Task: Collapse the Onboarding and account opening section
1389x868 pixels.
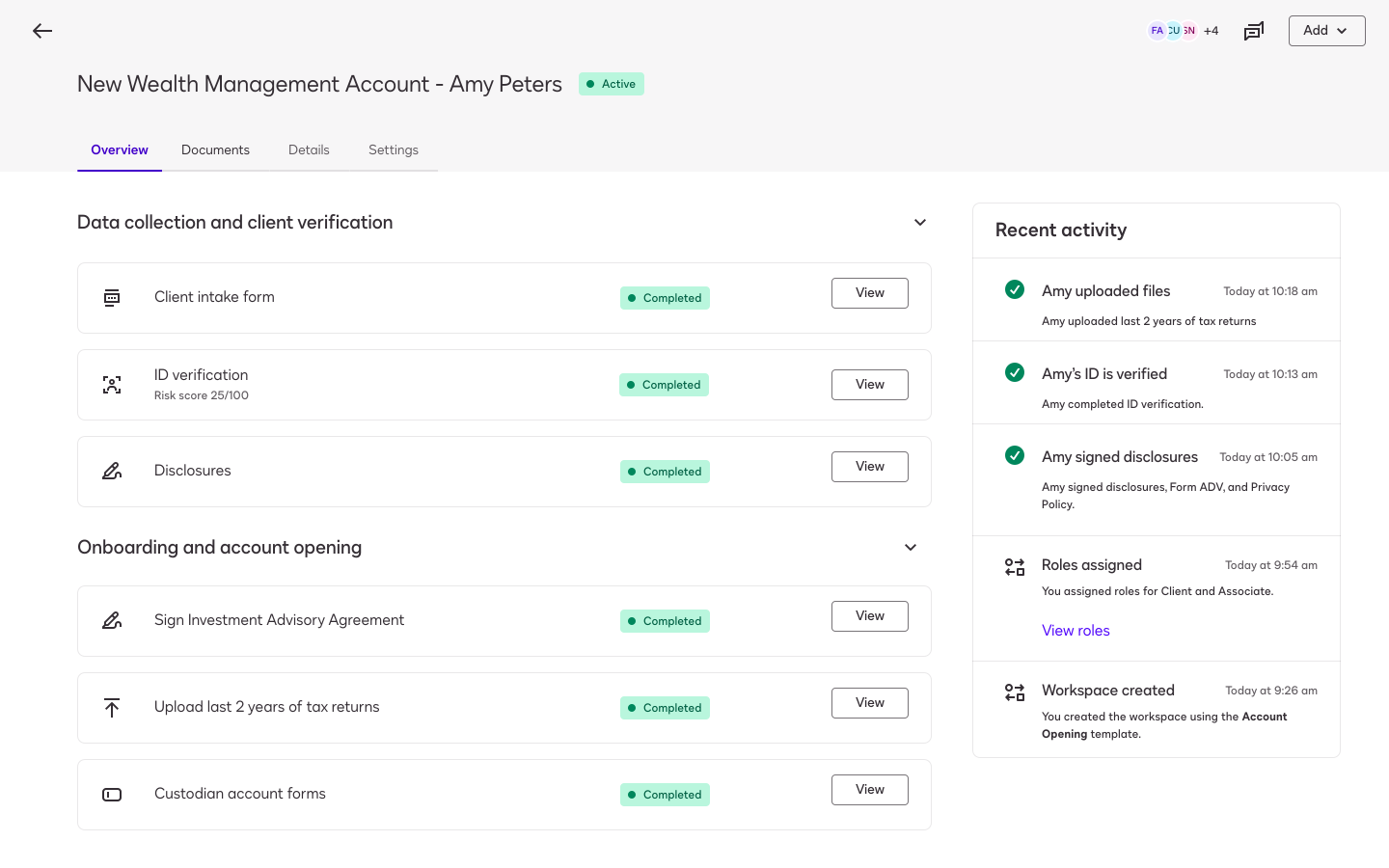Action: 910,547
